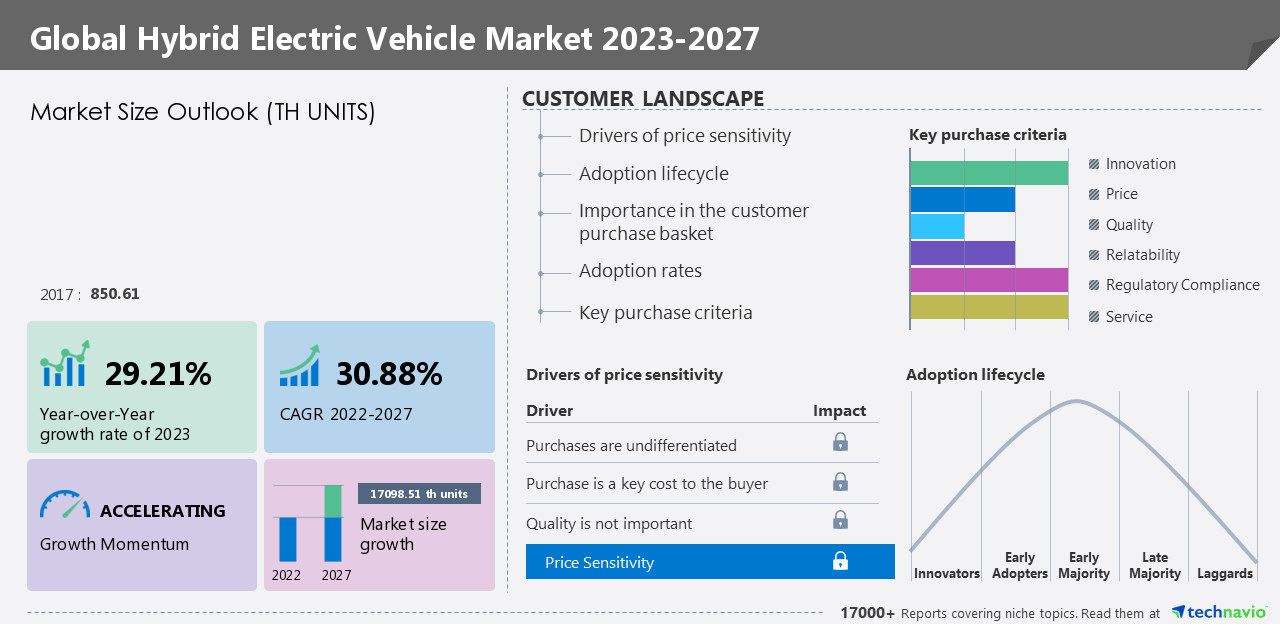Toggle the lock beside Purchase is a key cost

coord(841,481)
